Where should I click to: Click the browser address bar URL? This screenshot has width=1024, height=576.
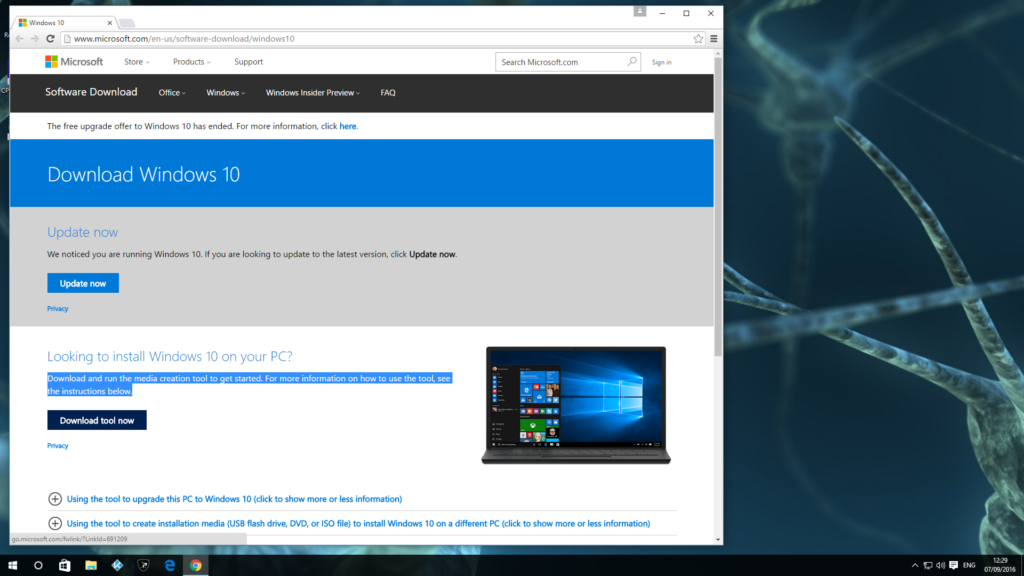point(184,39)
